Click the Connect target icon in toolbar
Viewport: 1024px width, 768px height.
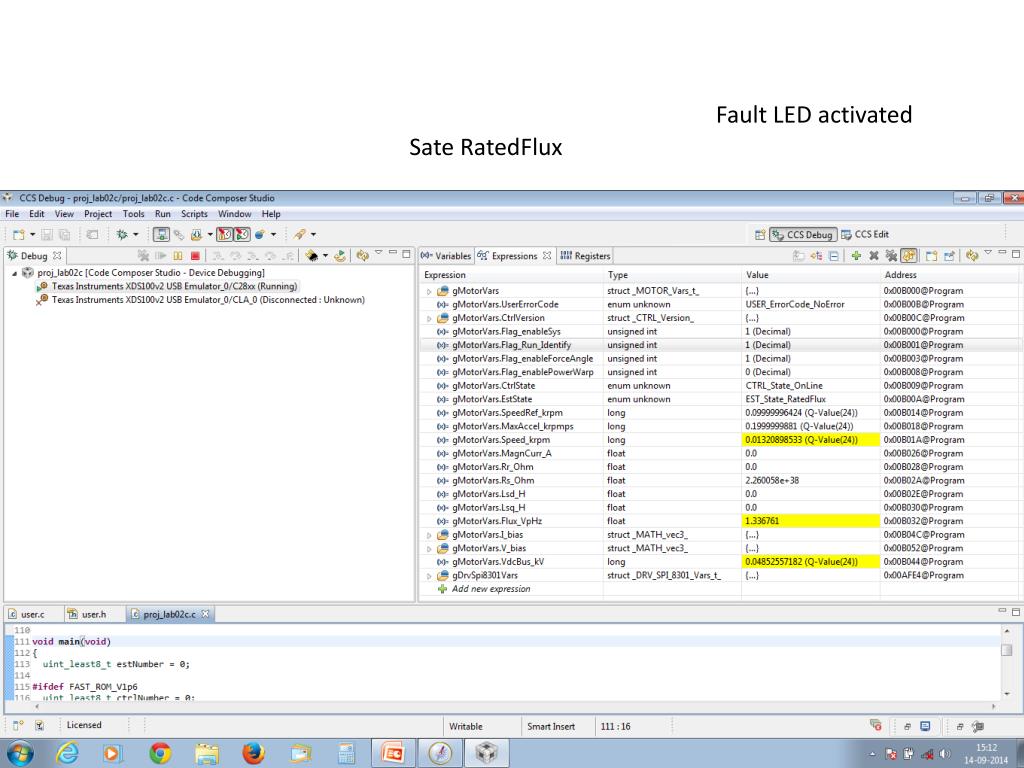point(178,234)
